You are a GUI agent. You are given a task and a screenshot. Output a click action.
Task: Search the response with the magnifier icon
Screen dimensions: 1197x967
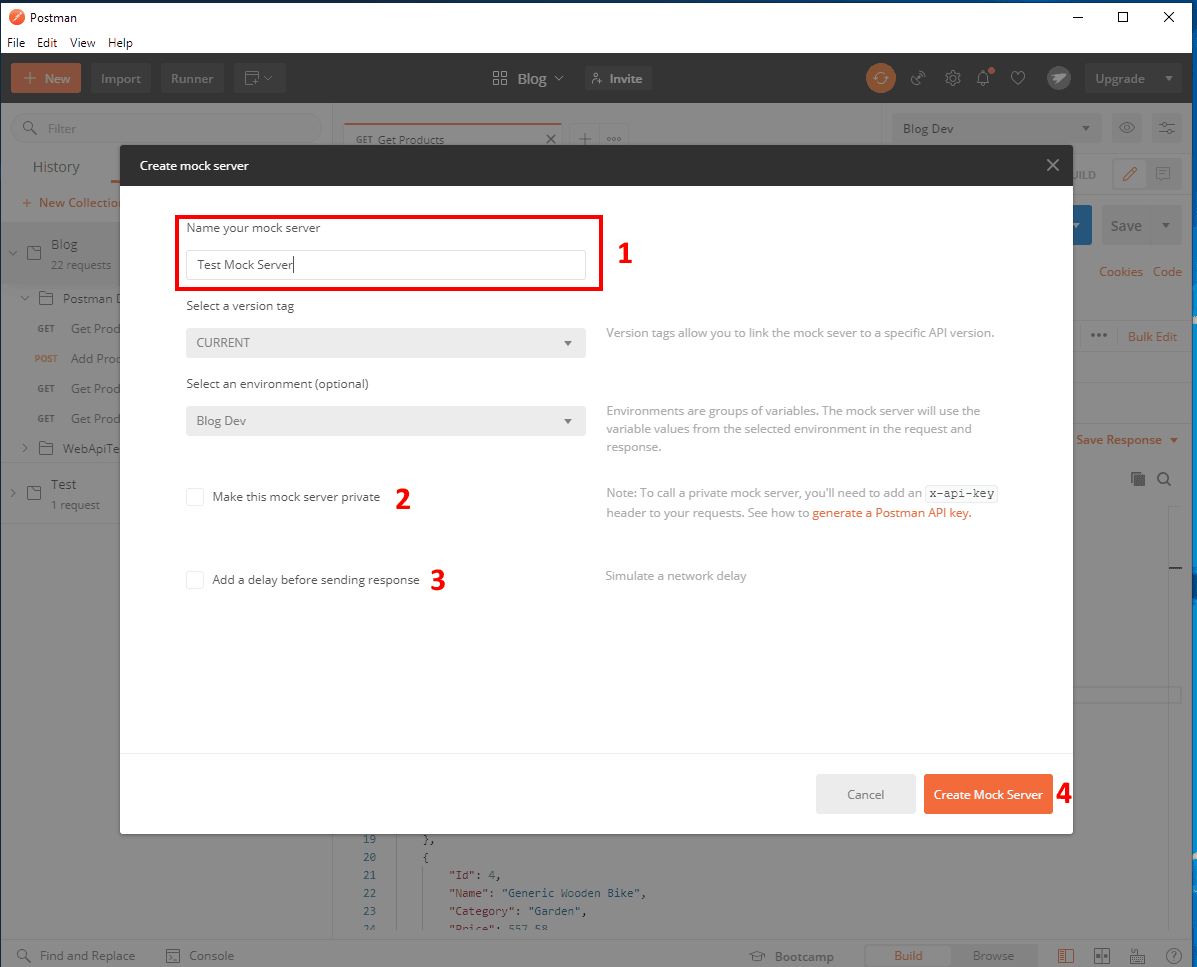1164,479
